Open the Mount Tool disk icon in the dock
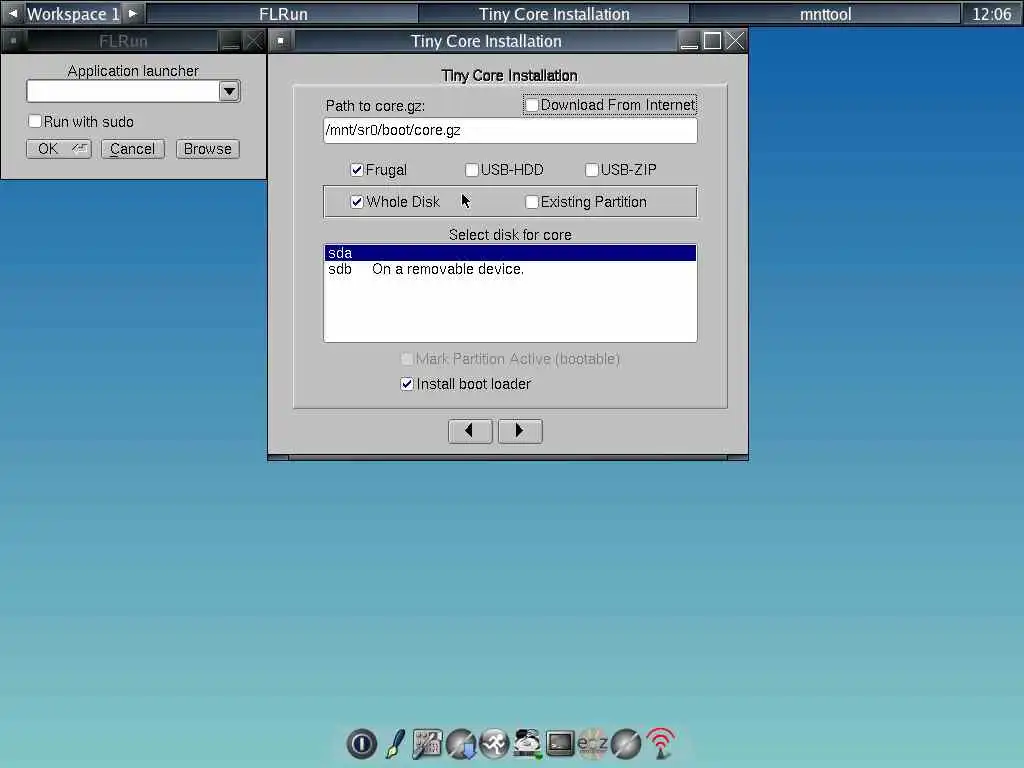The image size is (1024, 768). pyautogui.click(x=527, y=743)
